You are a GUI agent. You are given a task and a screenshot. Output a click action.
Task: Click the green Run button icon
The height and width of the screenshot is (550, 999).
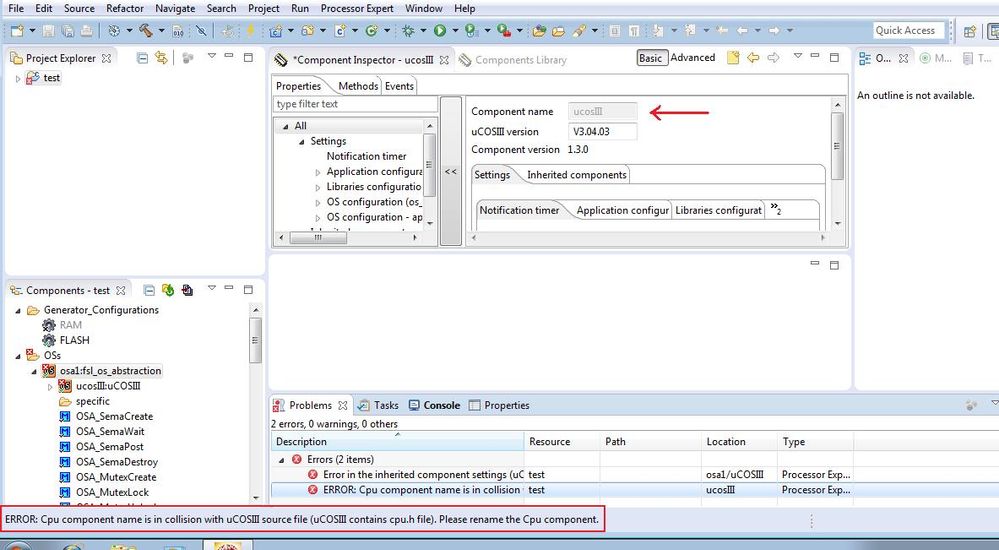click(440, 30)
